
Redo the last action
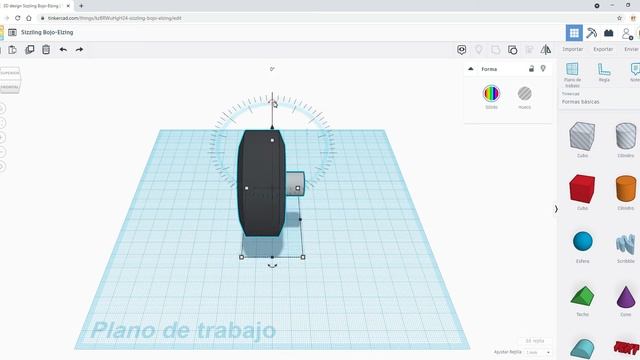point(80,50)
